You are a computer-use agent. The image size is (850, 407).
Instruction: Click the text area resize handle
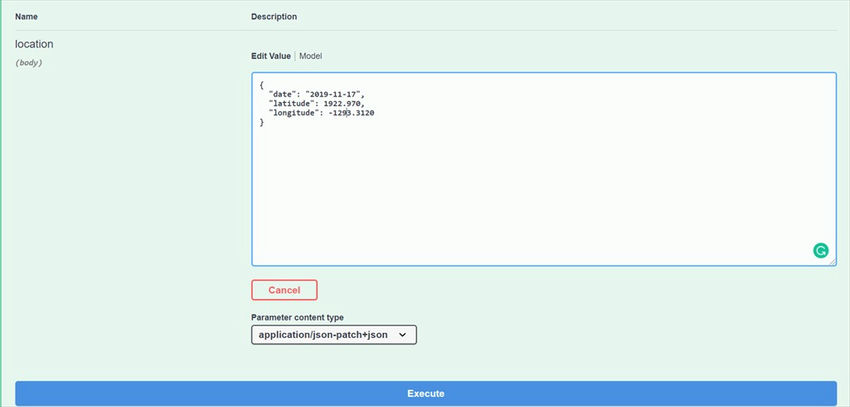pyautogui.click(x=832, y=262)
